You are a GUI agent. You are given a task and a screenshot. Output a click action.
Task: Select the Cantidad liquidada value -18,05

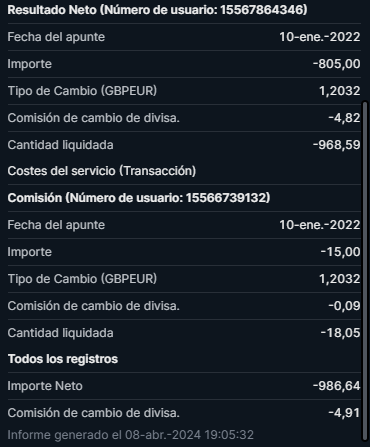(x=340, y=333)
